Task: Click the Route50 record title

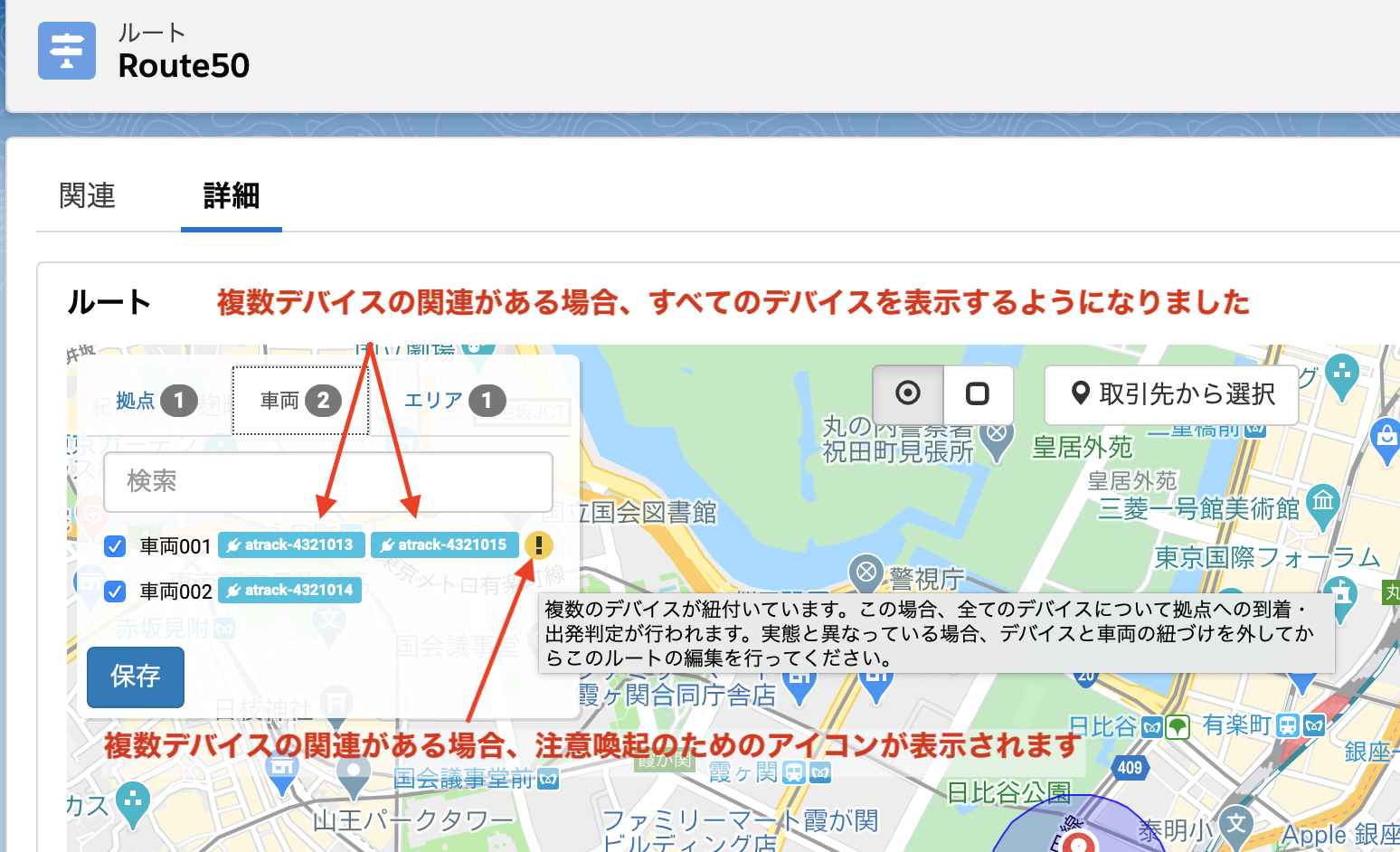Action: pyautogui.click(x=184, y=65)
